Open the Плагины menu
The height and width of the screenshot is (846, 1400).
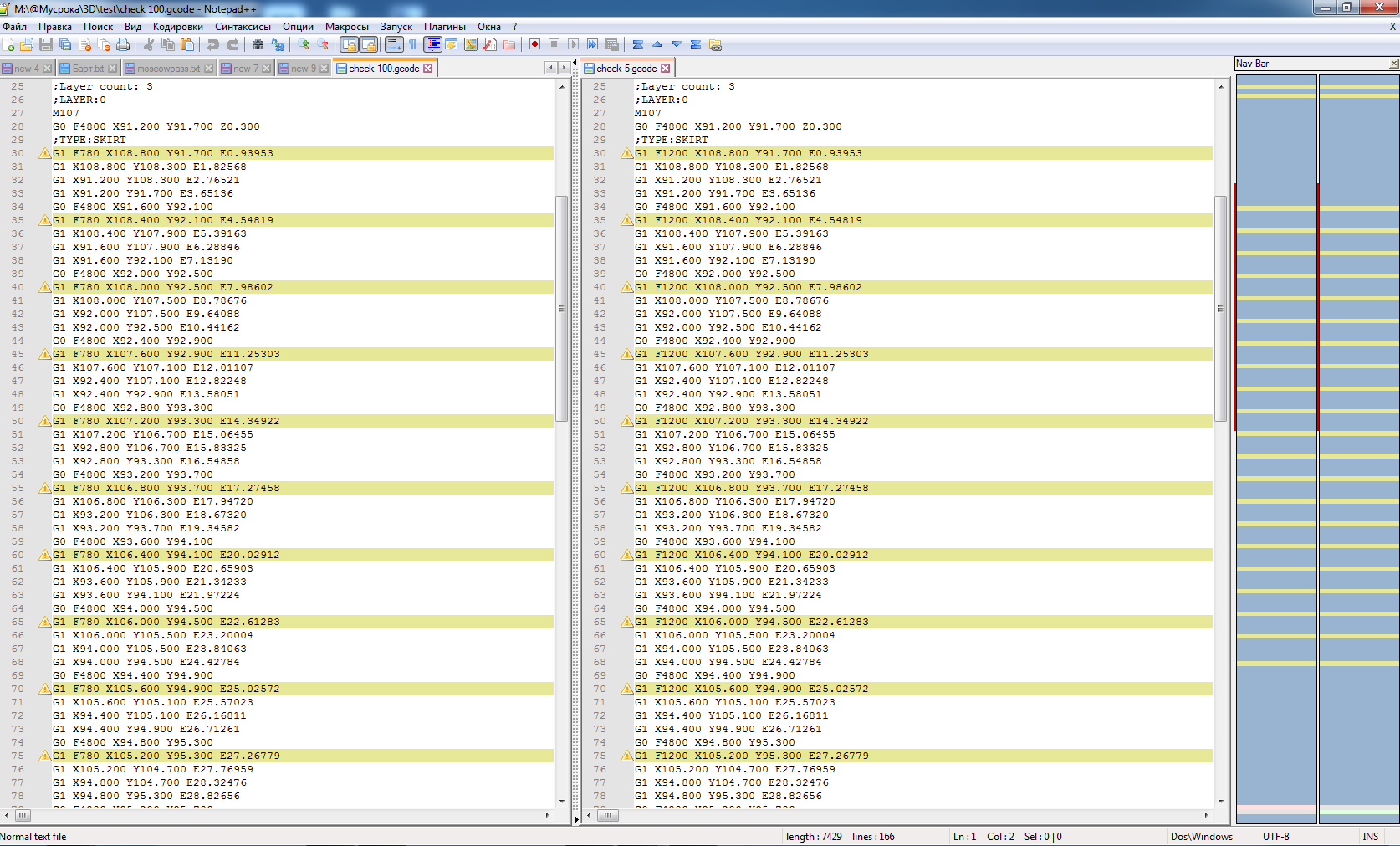444,27
